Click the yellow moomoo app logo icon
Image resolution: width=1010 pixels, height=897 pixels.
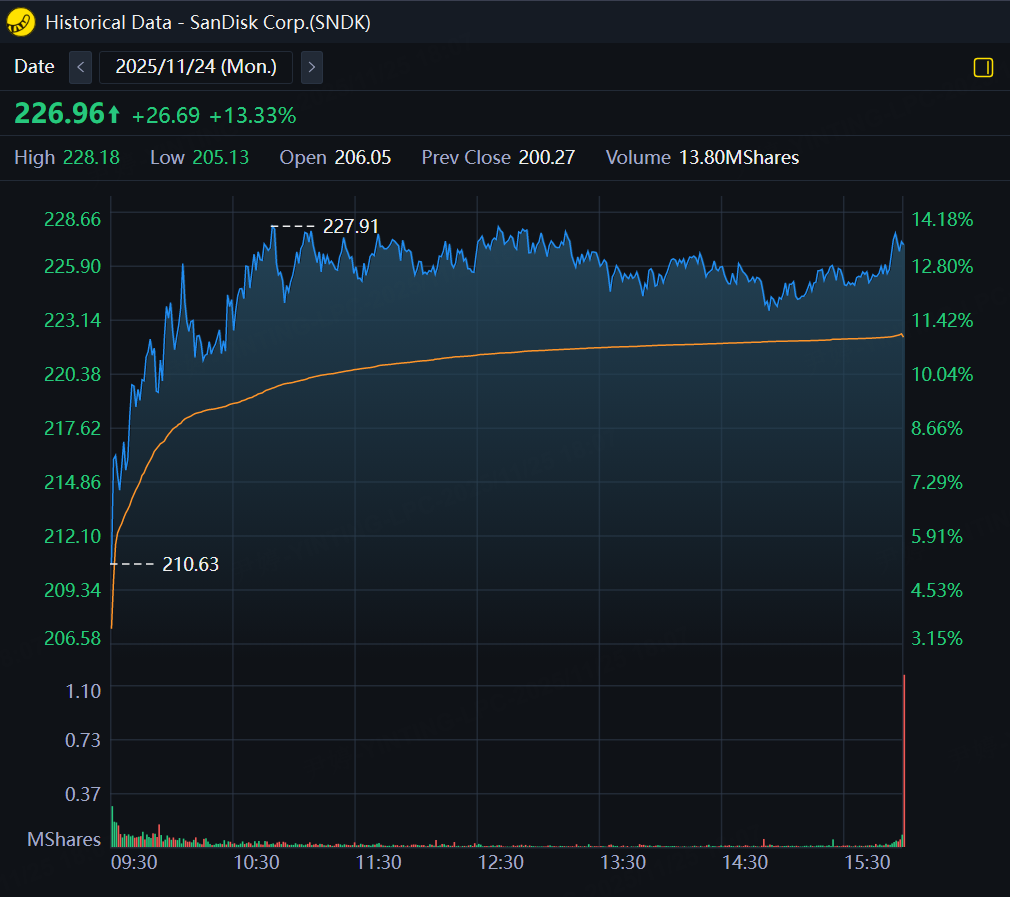(x=21, y=22)
